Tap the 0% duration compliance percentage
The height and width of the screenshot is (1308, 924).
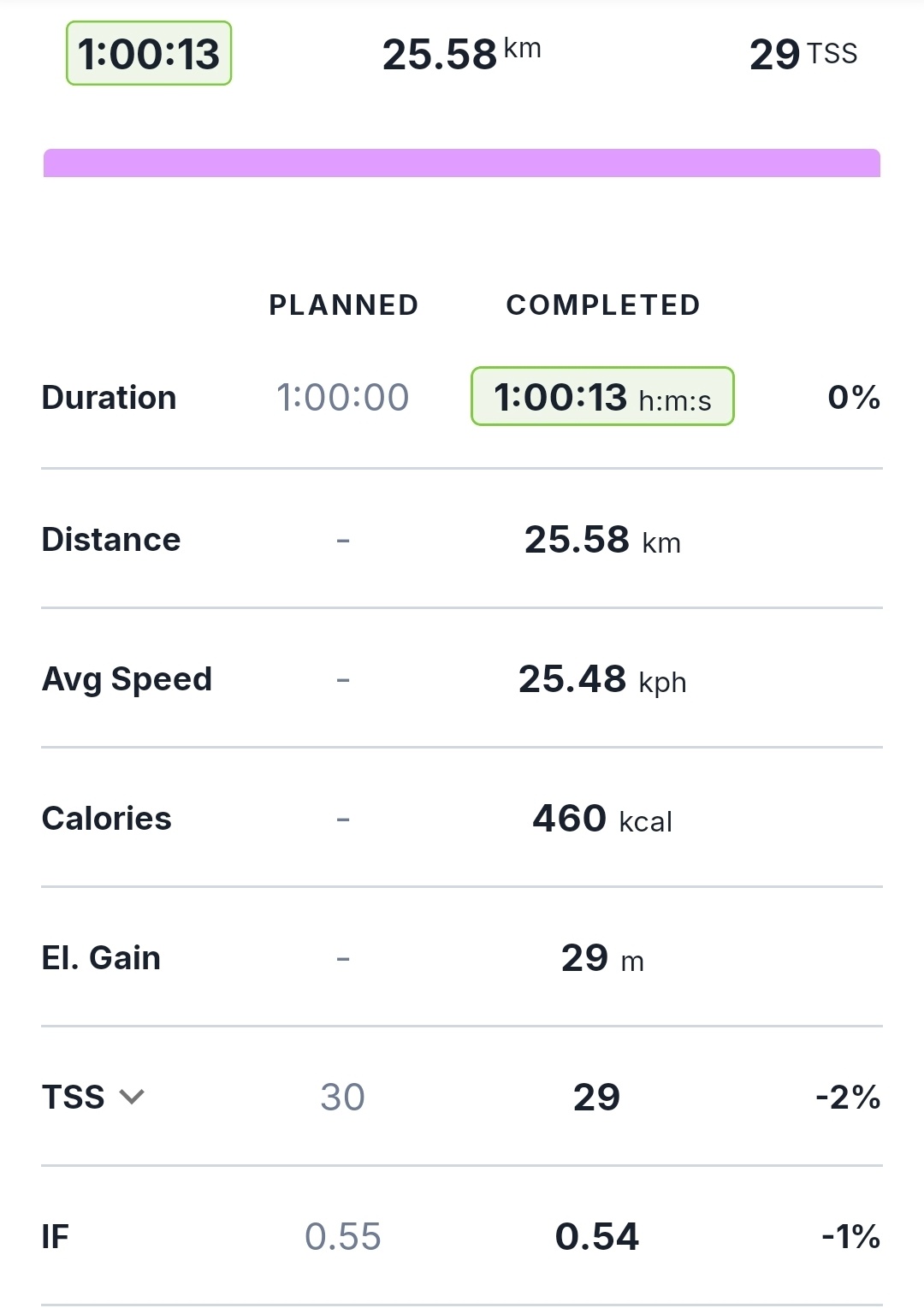click(853, 398)
